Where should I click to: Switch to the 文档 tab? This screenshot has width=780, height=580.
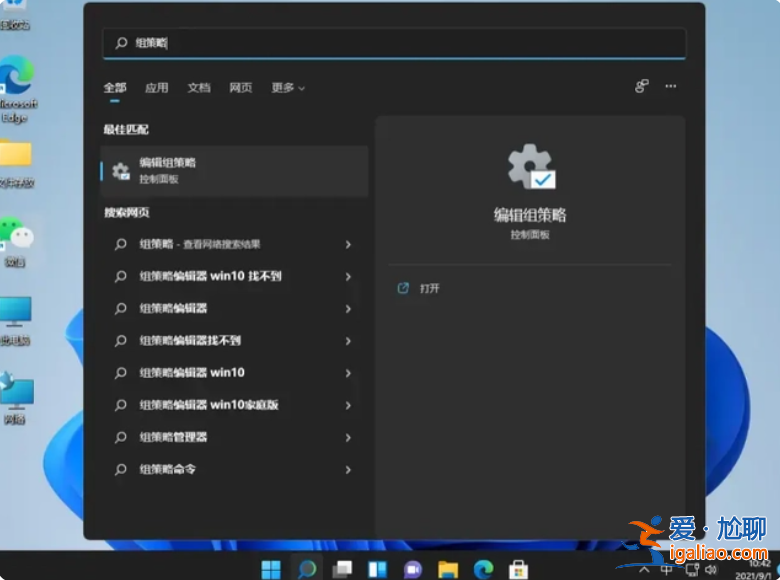[x=199, y=88]
